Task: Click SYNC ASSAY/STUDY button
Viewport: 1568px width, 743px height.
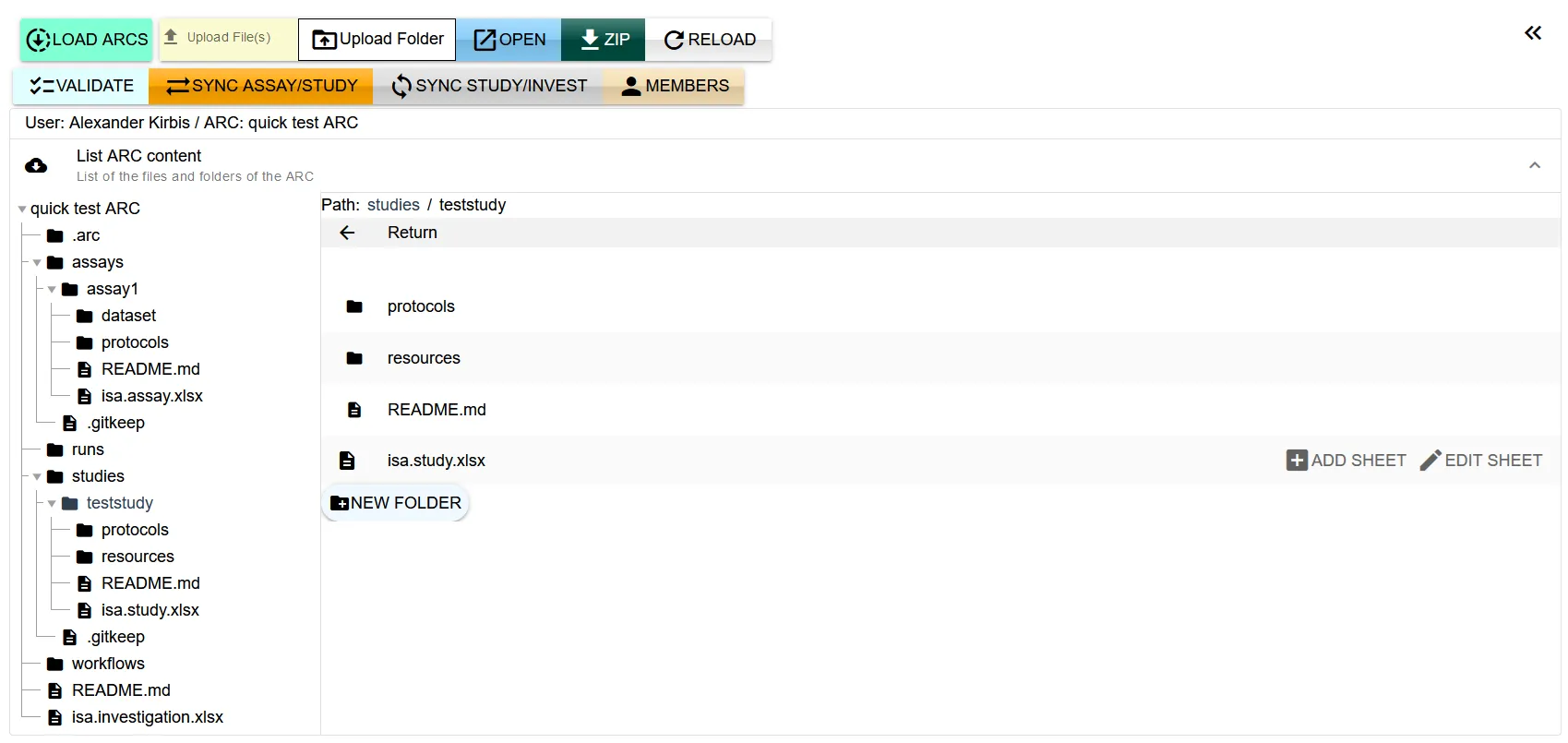Action: (261, 86)
